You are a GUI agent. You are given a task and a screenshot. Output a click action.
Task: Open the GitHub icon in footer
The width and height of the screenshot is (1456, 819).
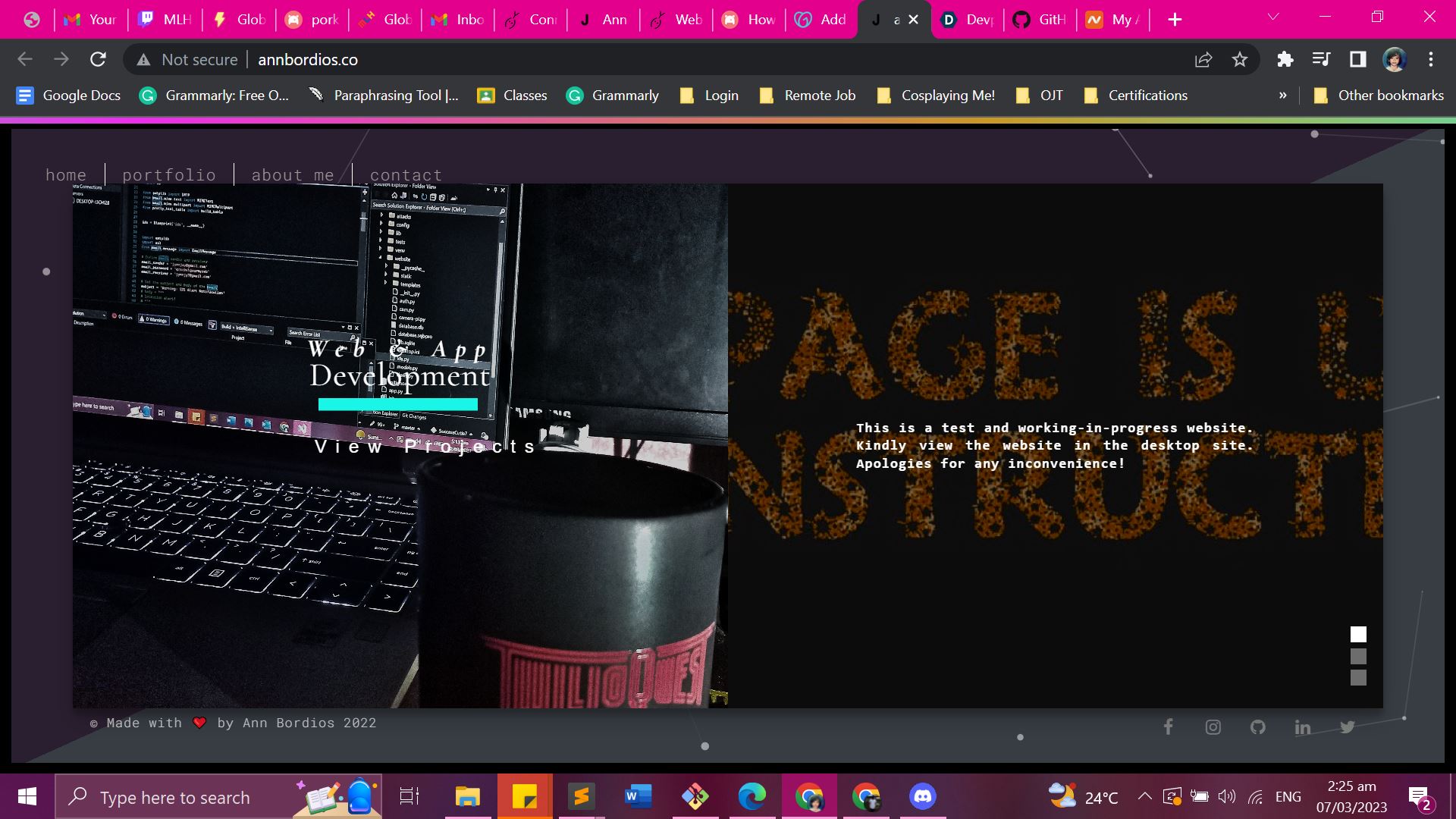(x=1257, y=727)
